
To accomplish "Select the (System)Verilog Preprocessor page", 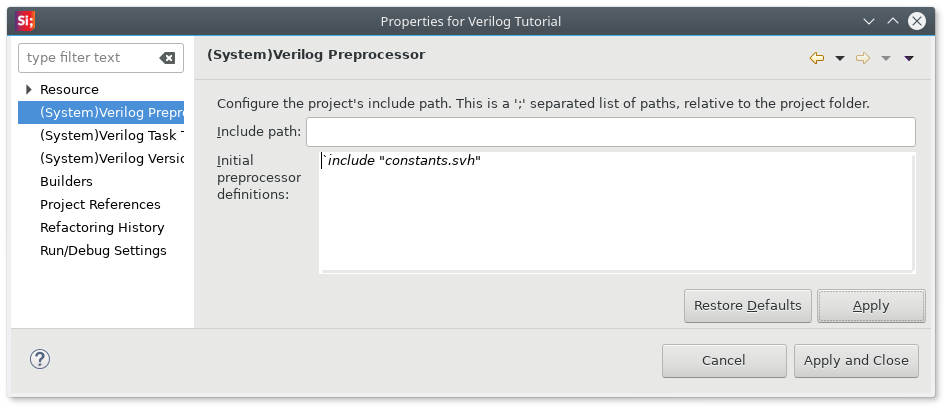I will (101, 112).
